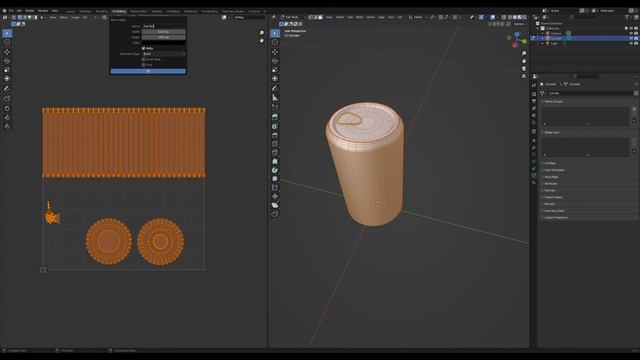Add a new vertex group with plus button

pos(634,109)
